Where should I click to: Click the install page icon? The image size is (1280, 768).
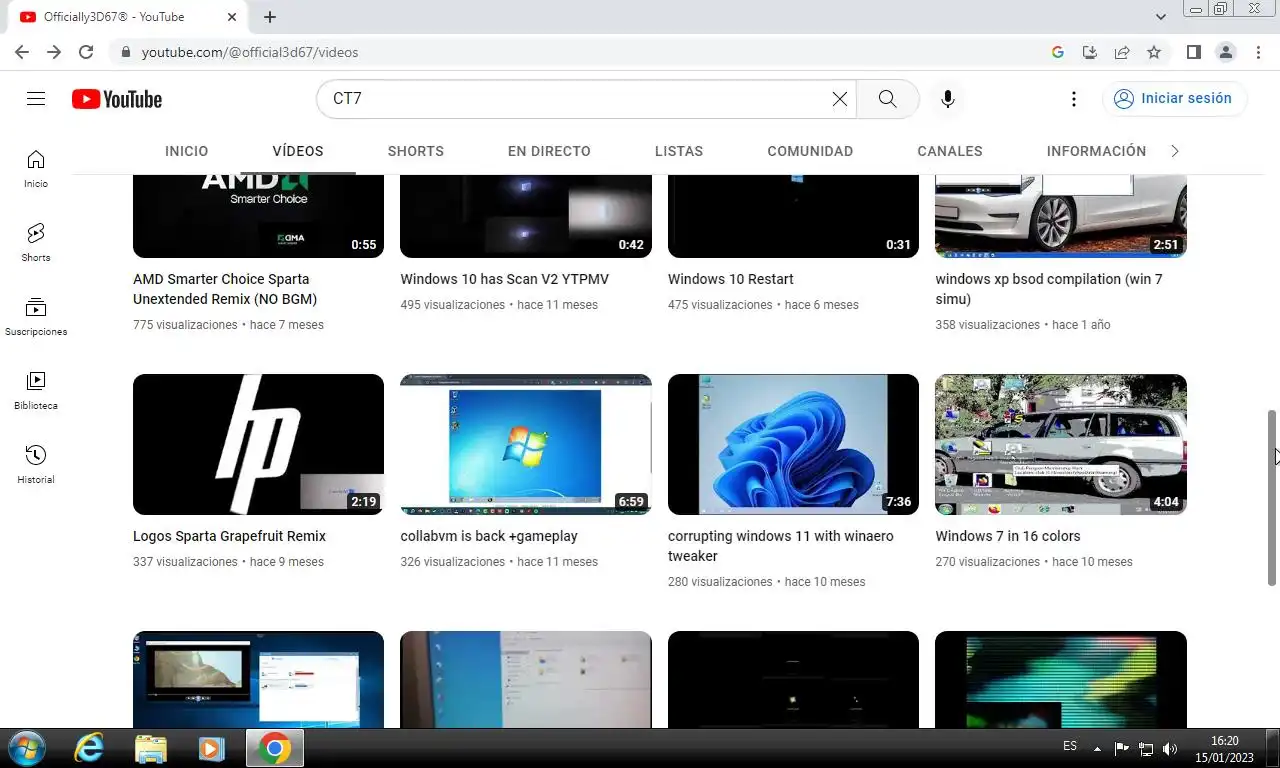coord(1090,52)
